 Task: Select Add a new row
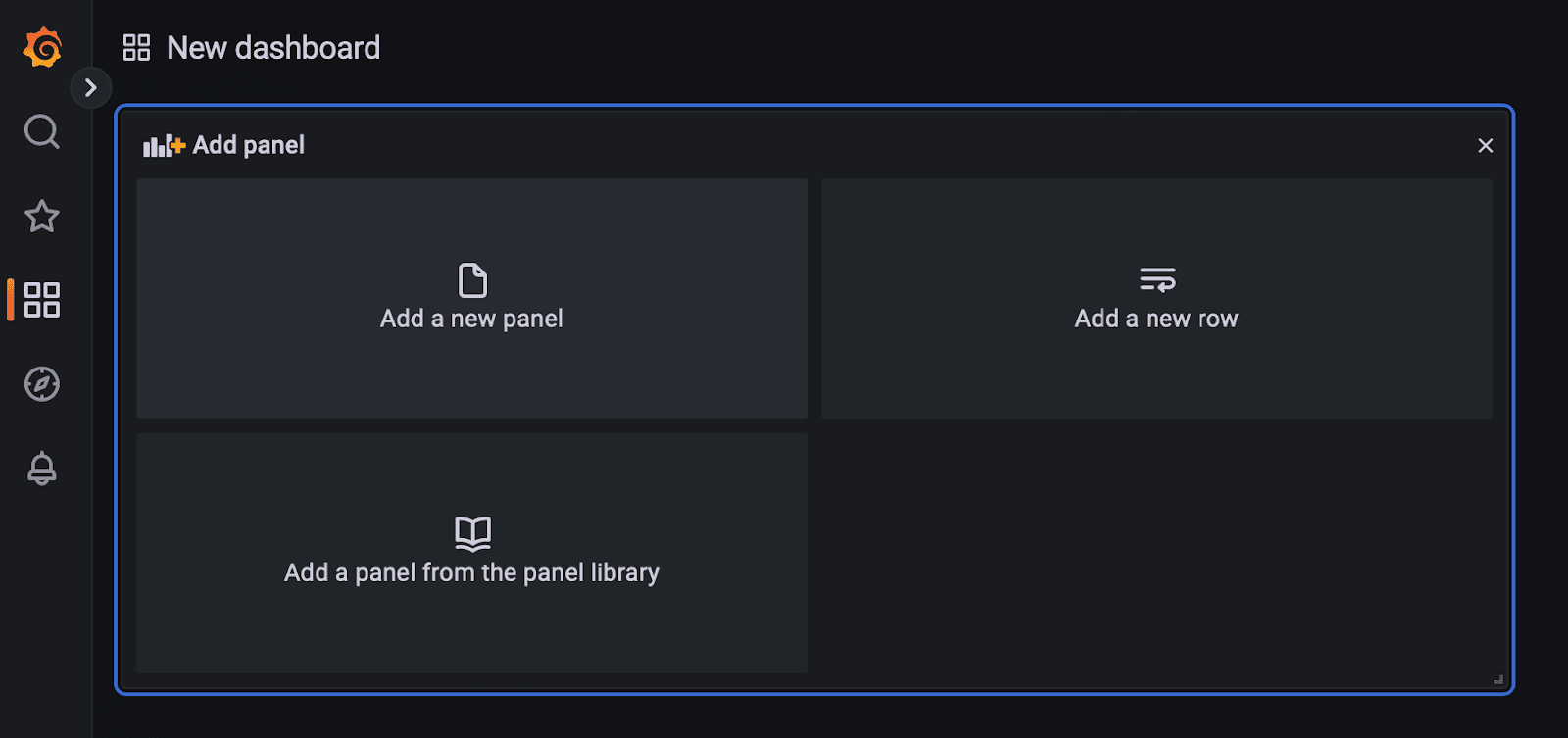1156,299
